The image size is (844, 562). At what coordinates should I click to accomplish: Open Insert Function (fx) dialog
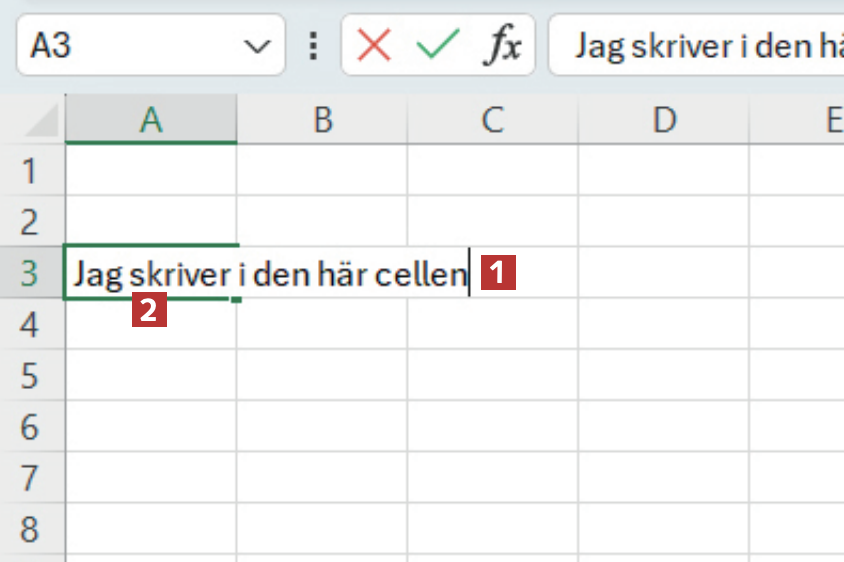(x=502, y=46)
